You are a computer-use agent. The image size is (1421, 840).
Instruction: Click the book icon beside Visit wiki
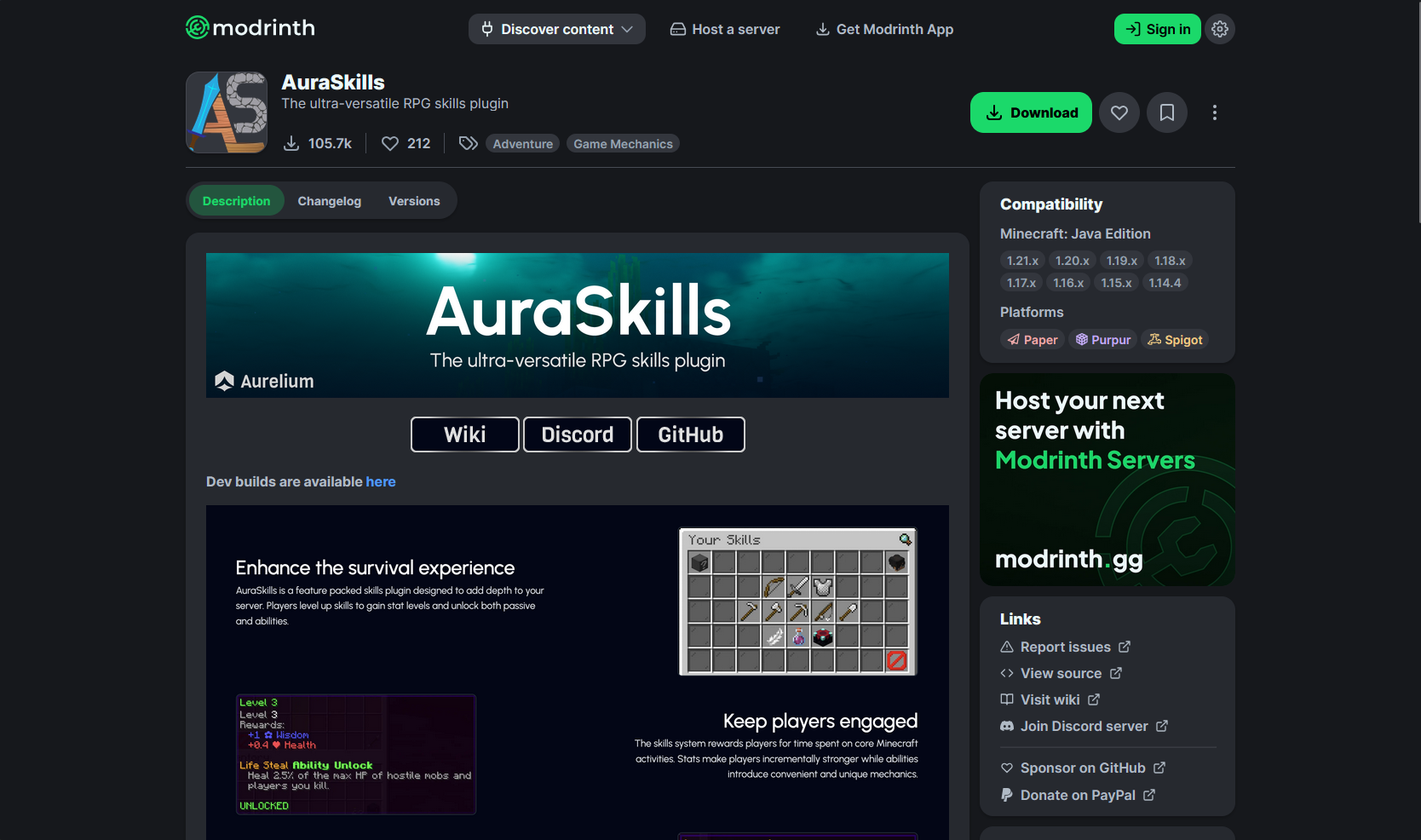pos(1007,699)
